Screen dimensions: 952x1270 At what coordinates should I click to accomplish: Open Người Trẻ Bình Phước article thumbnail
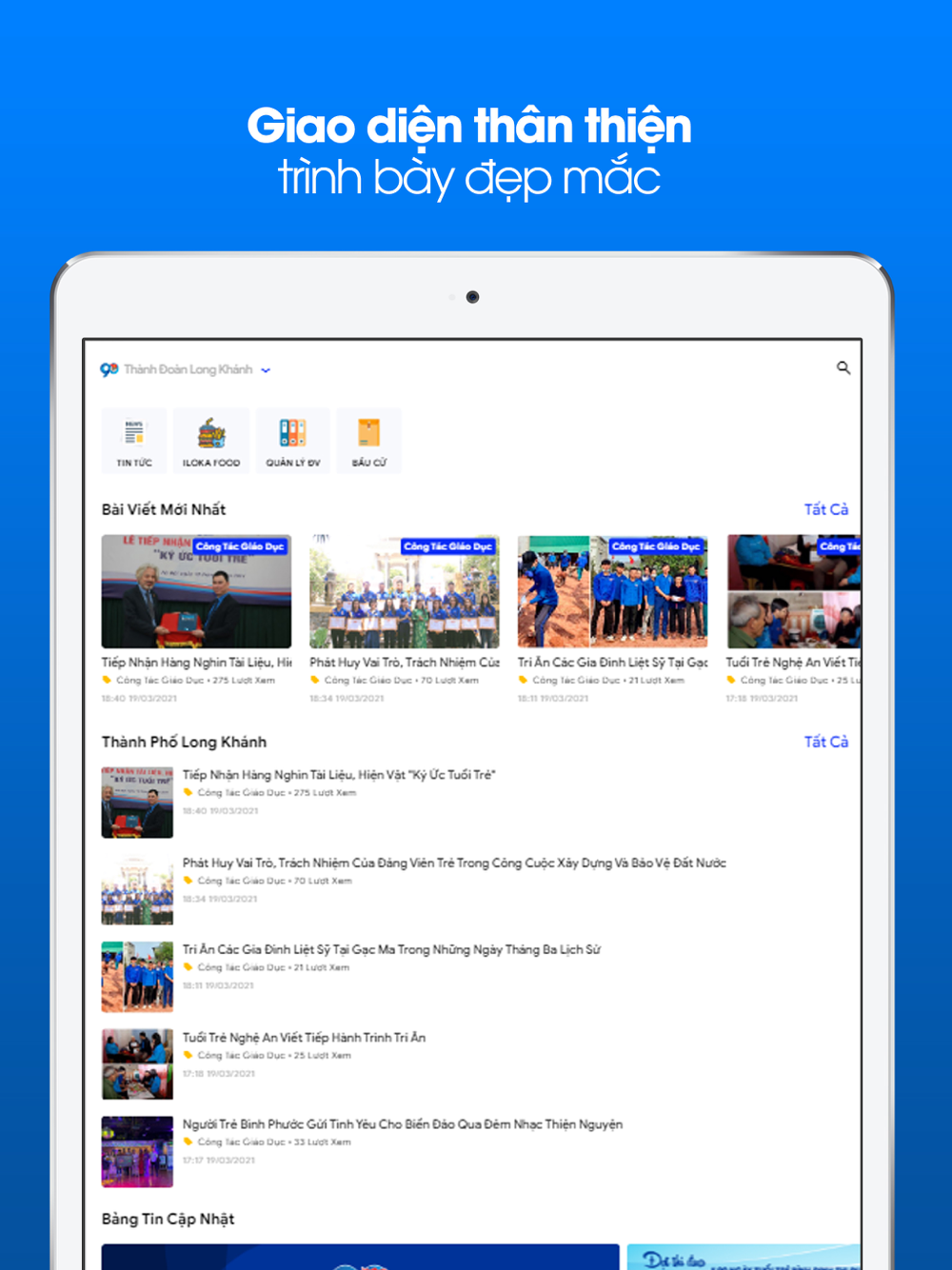137,1151
